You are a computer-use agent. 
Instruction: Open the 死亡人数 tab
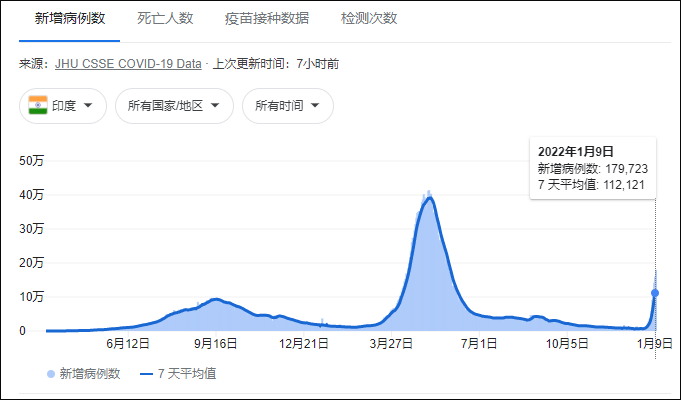[x=165, y=18]
